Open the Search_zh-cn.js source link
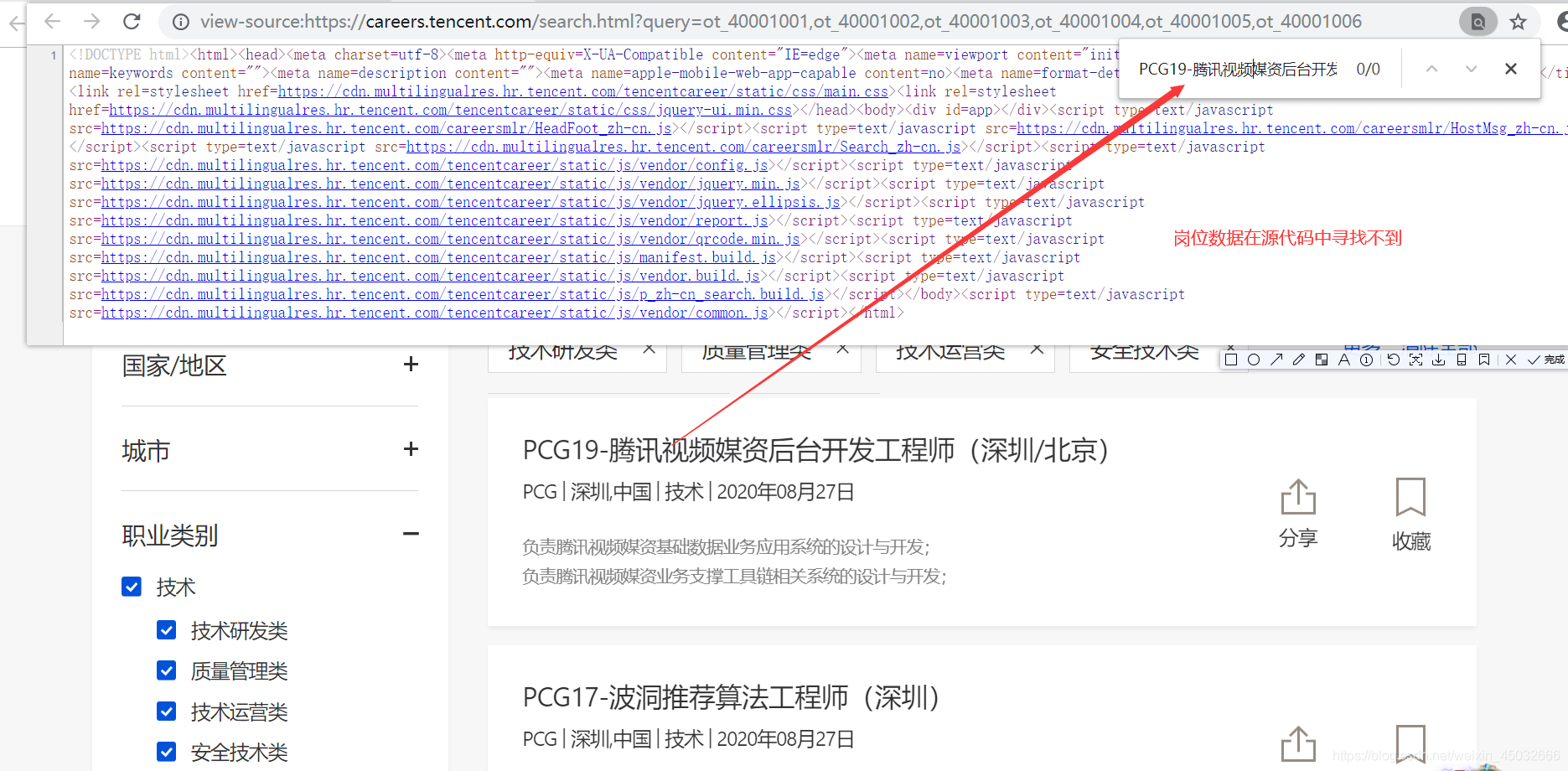The height and width of the screenshot is (771, 1568). tap(684, 147)
